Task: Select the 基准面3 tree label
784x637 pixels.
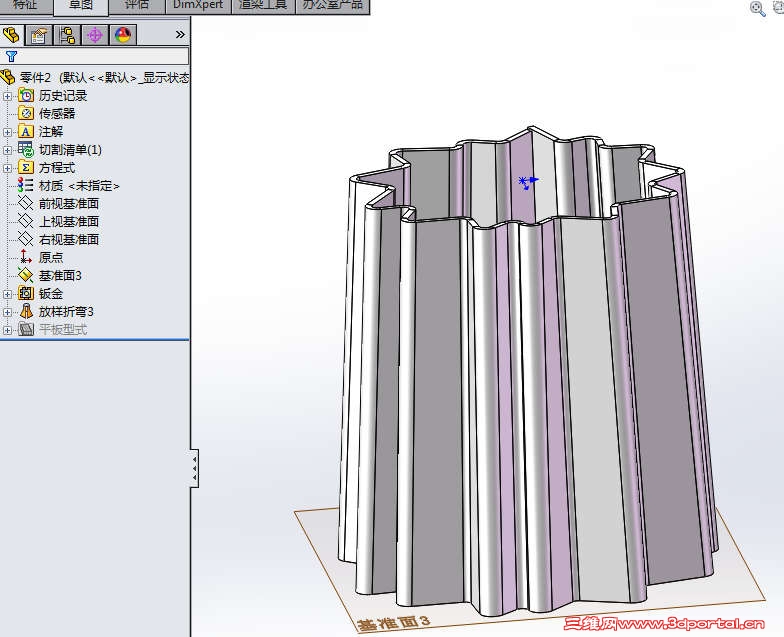Action: 60,276
